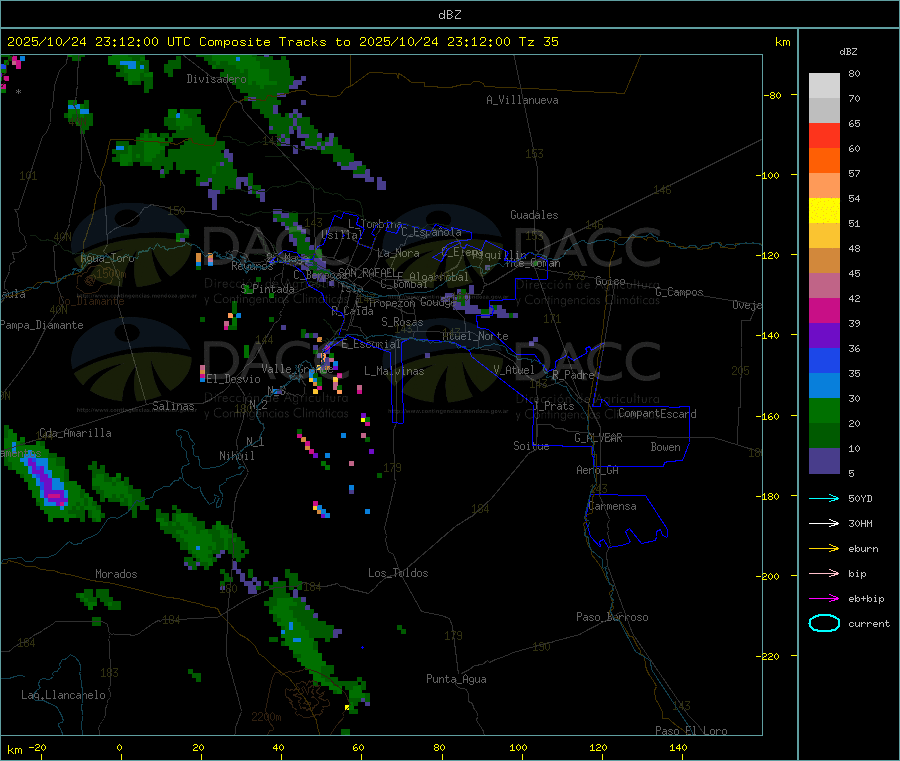
Task: Click the white 30HM arrow in legend
Action: pos(824,523)
